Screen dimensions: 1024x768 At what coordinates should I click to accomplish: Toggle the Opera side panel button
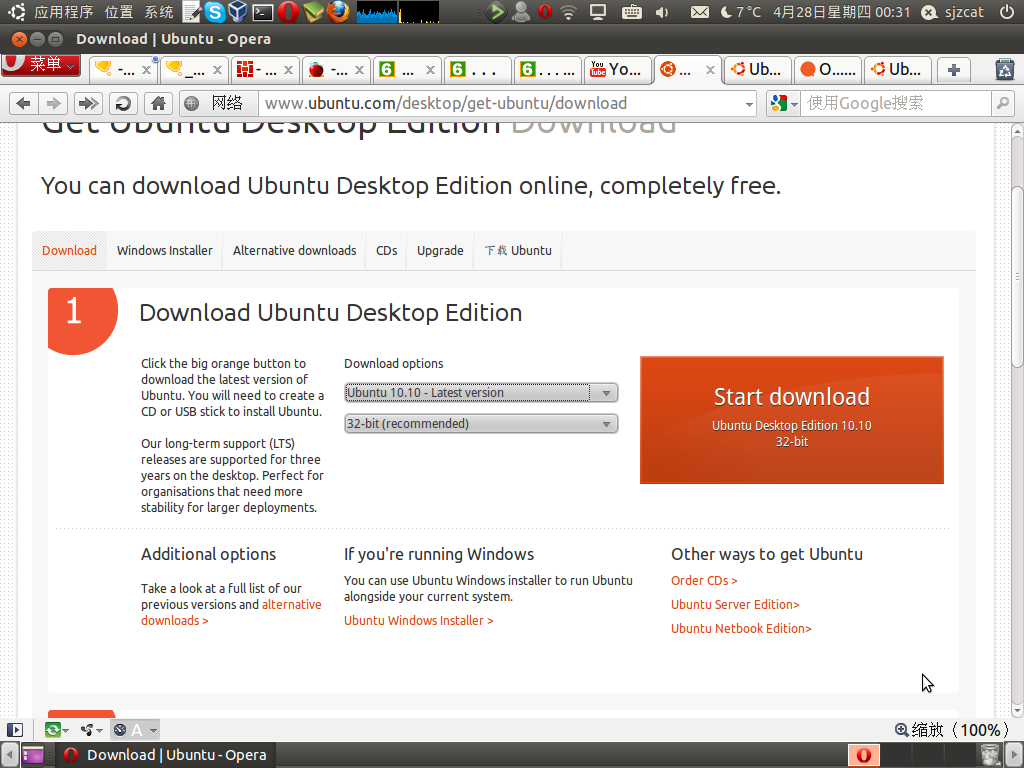click(14, 730)
